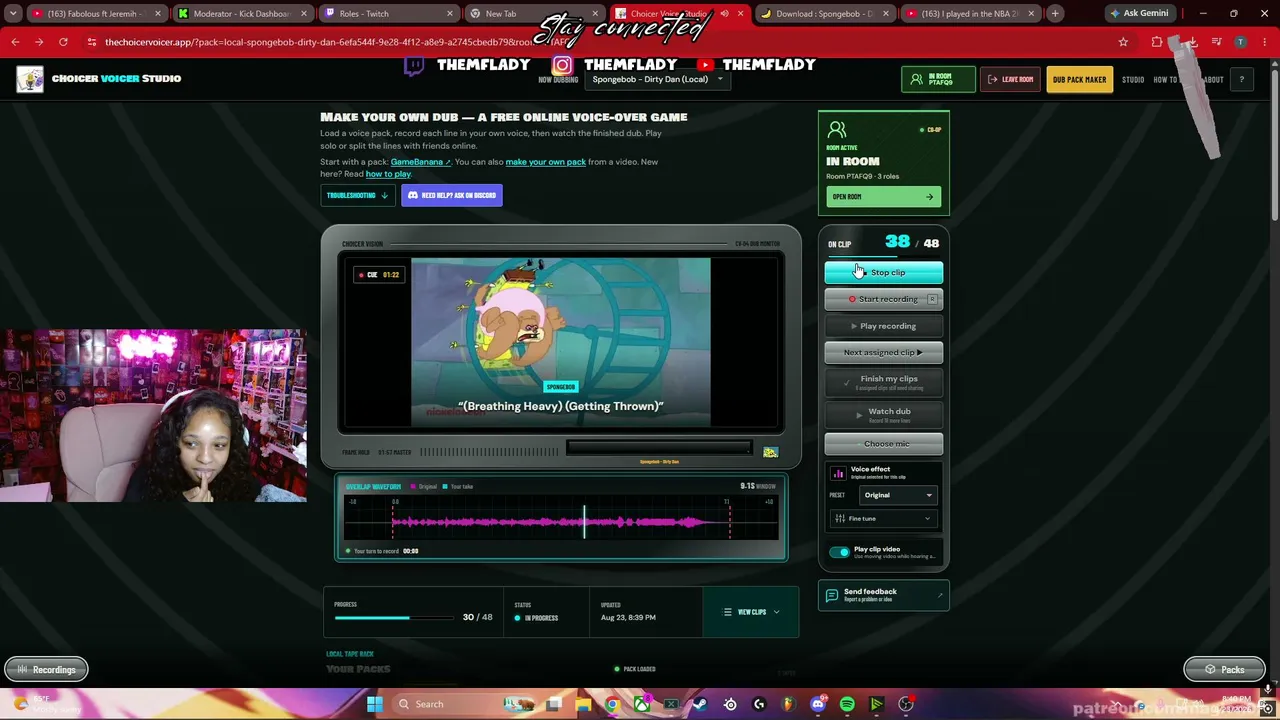This screenshot has height=720, width=1280.
Task: Go to the Studio menu item
Action: (x=1133, y=79)
